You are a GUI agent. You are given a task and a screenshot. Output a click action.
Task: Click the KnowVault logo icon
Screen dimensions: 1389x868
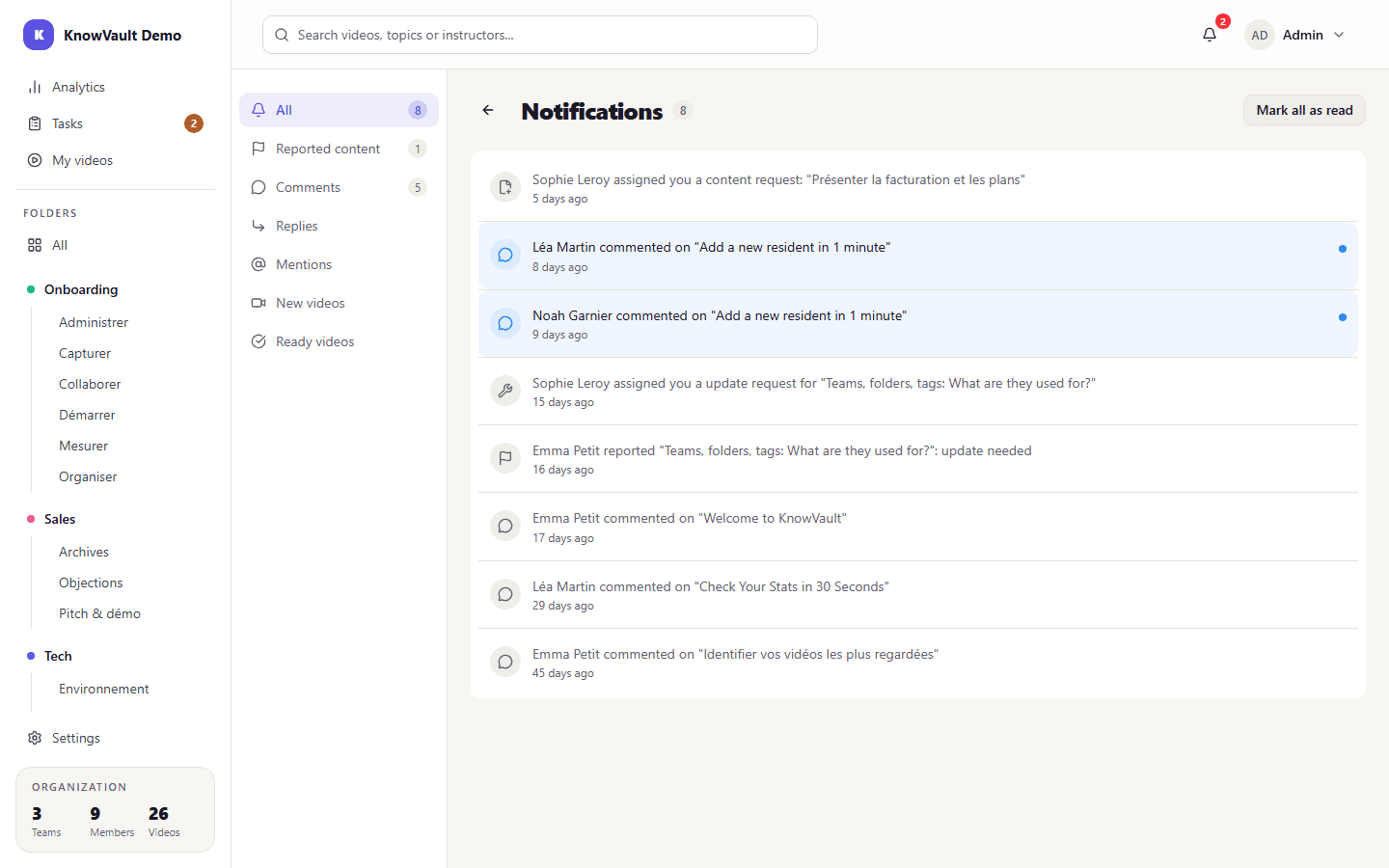(39, 35)
